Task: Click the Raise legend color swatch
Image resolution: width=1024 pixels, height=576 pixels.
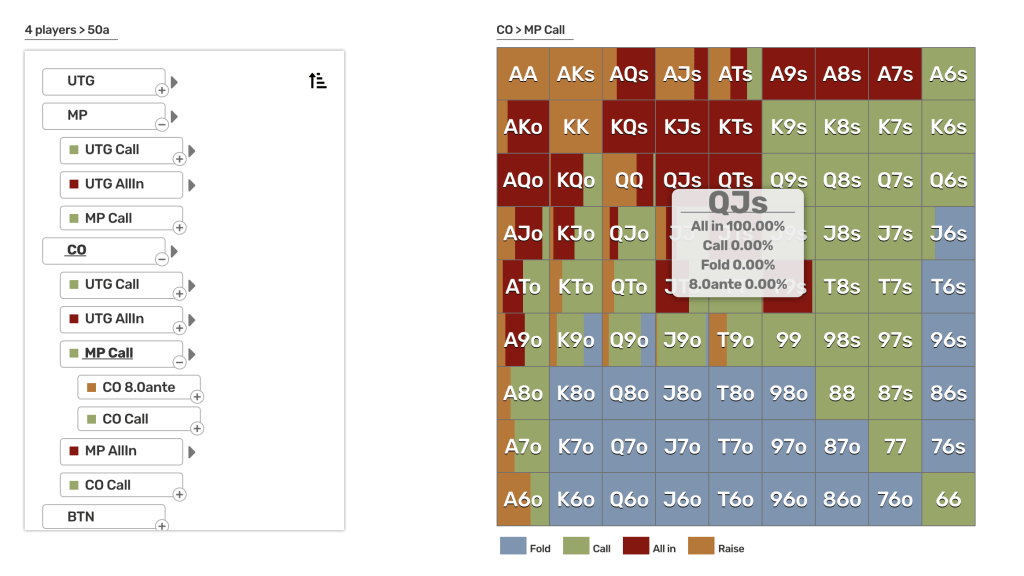Action: tap(701, 547)
